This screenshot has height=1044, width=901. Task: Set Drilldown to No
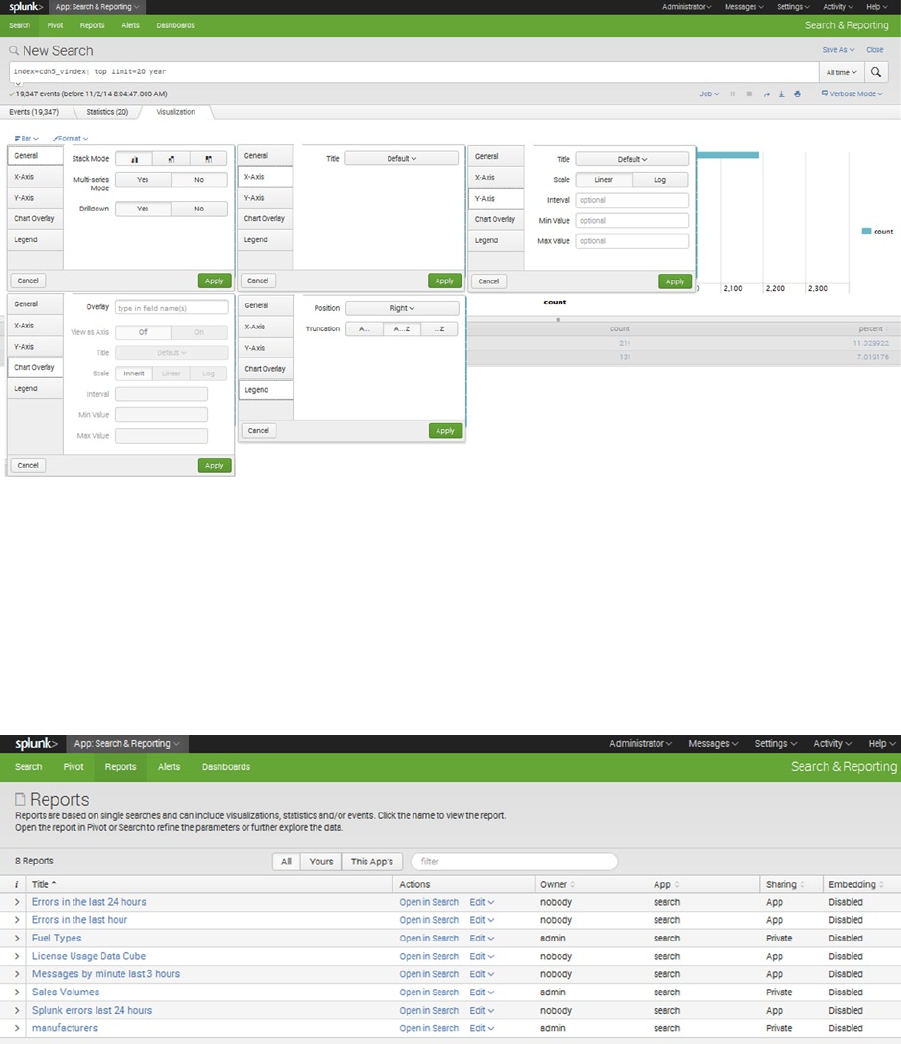(199, 208)
